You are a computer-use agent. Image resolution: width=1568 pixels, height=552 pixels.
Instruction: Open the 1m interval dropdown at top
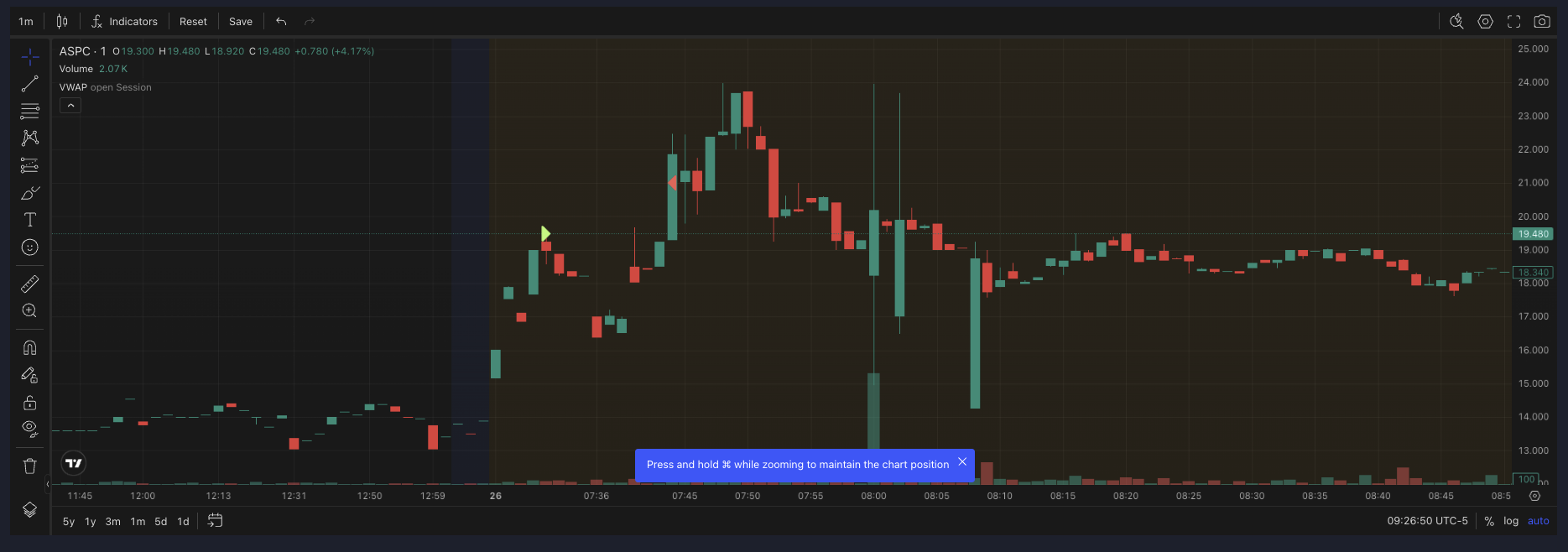tap(26, 22)
